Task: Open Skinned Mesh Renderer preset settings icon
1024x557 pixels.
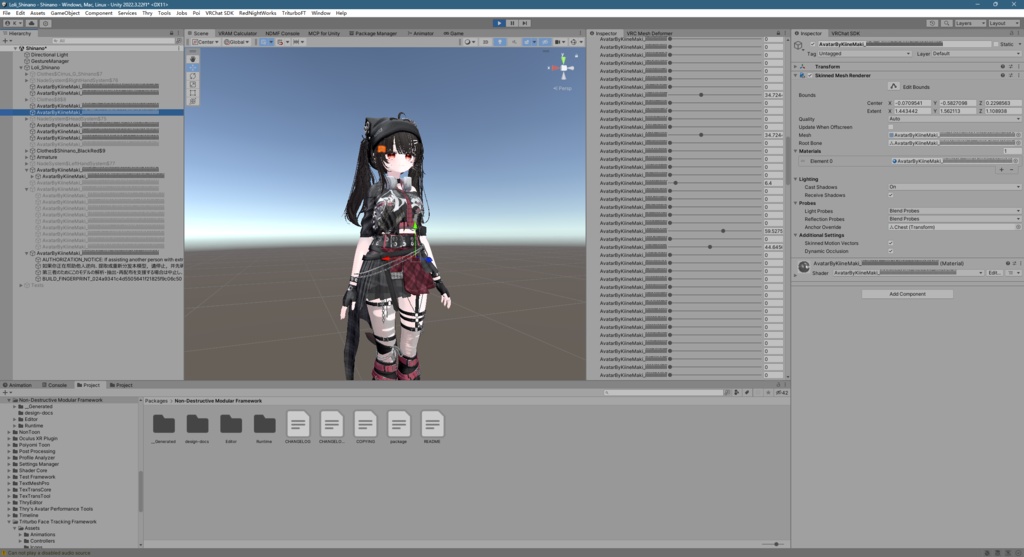Action: point(1010,75)
